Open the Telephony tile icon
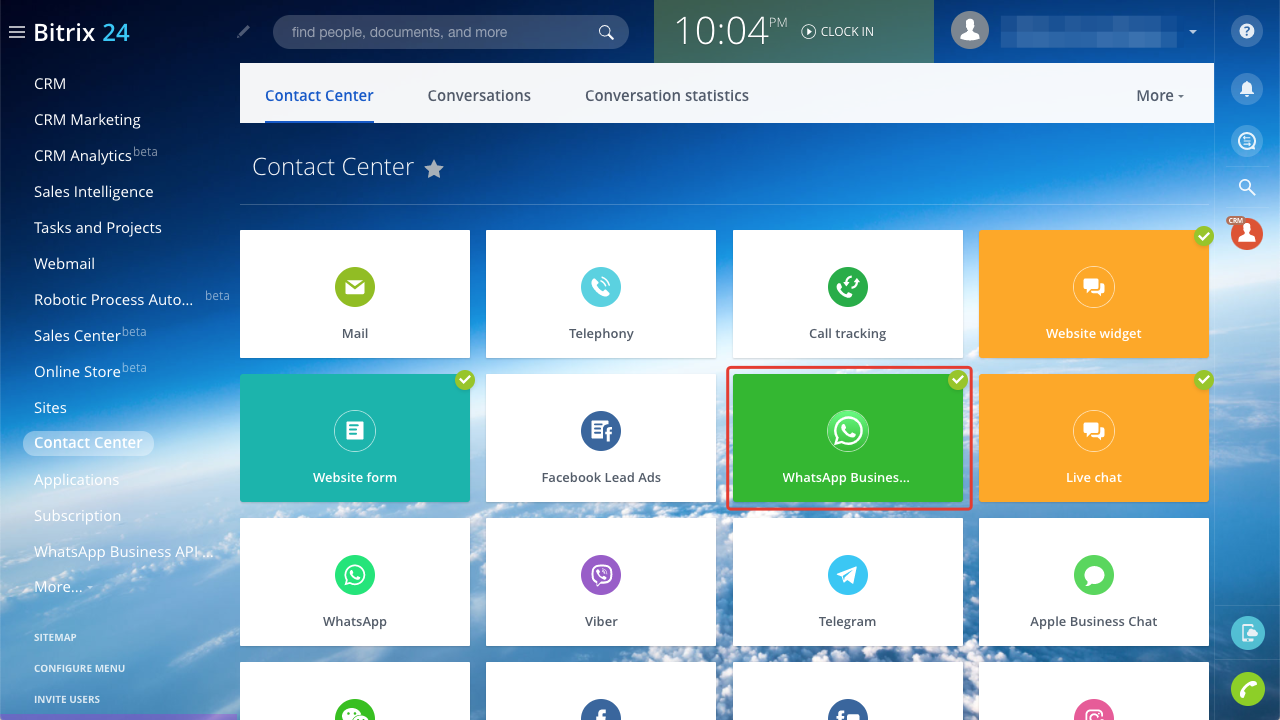This screenshot has width=1280, height=720. [601, 288]
